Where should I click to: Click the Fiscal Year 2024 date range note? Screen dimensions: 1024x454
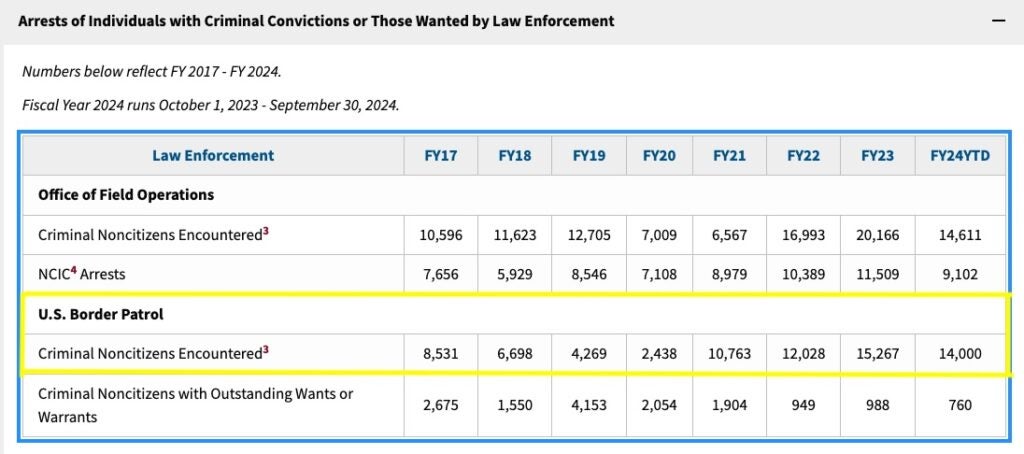pos(210,105)
